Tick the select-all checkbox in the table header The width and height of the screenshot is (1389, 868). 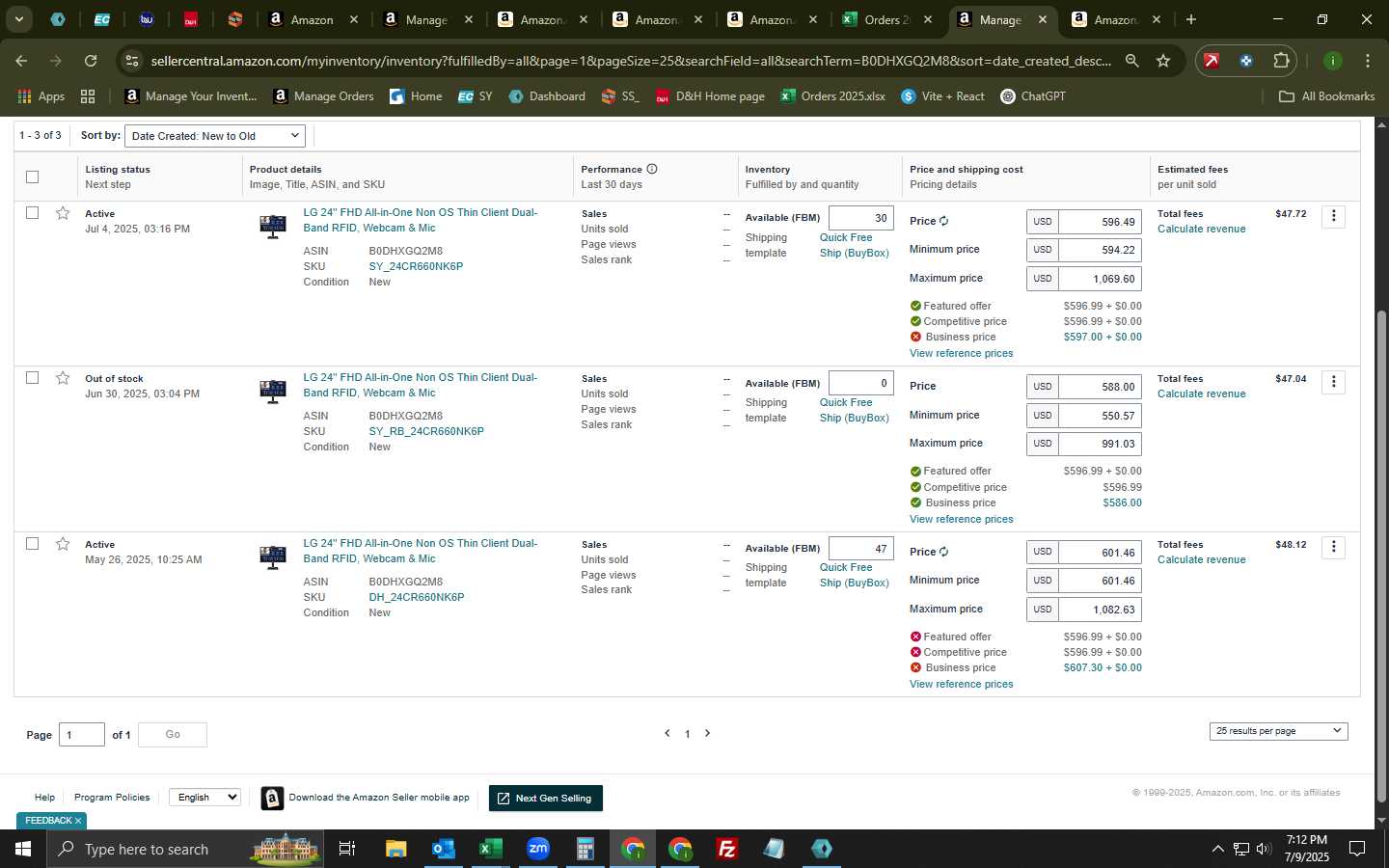pyautogui.click(x=32, y=176)
